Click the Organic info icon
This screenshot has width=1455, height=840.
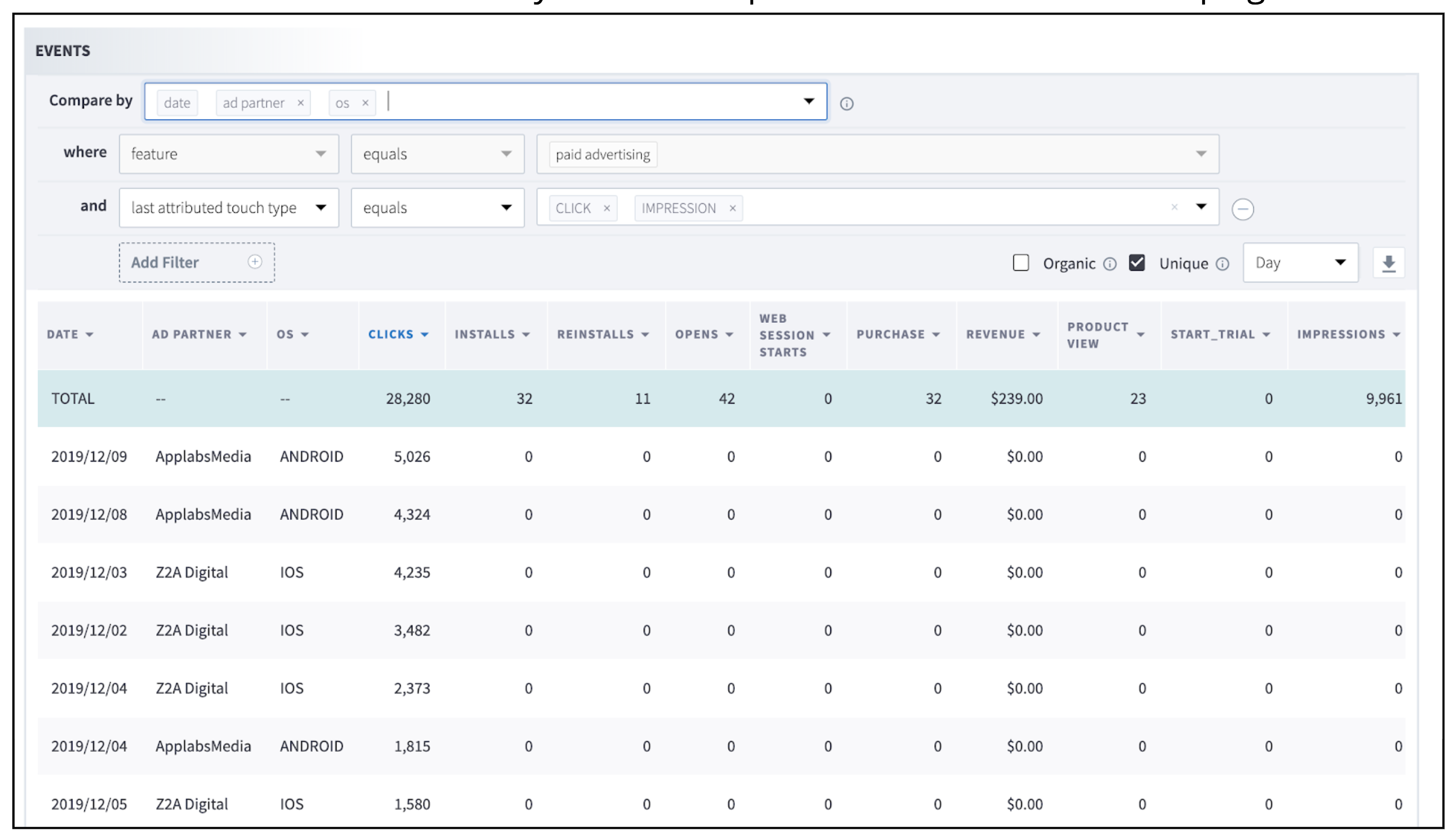(x=1110, y=264)
